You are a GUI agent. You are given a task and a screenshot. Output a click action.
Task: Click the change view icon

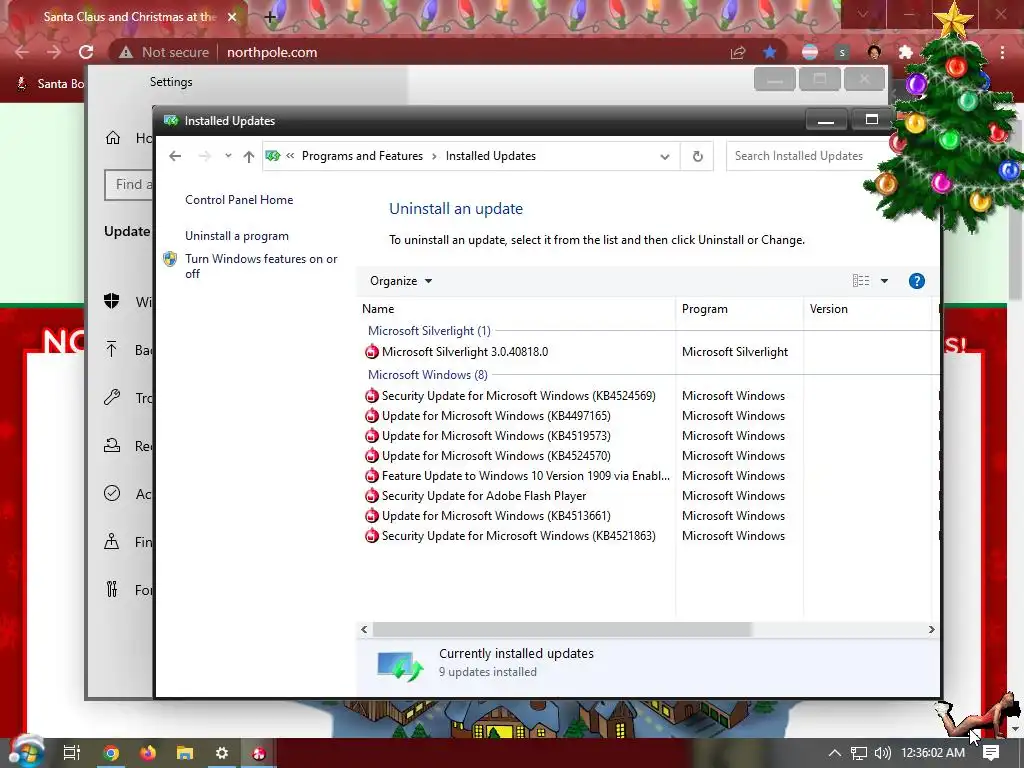pyautogui.click(x=861, y=281)
